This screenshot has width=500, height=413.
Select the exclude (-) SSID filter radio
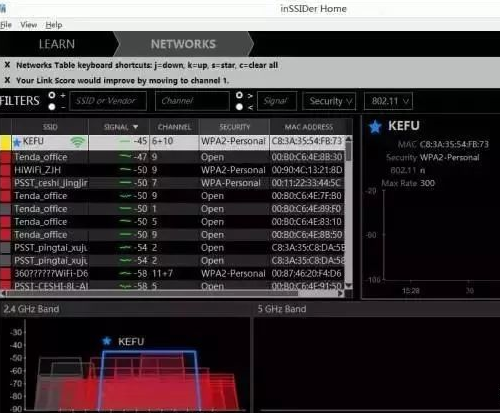click(52, 107)
